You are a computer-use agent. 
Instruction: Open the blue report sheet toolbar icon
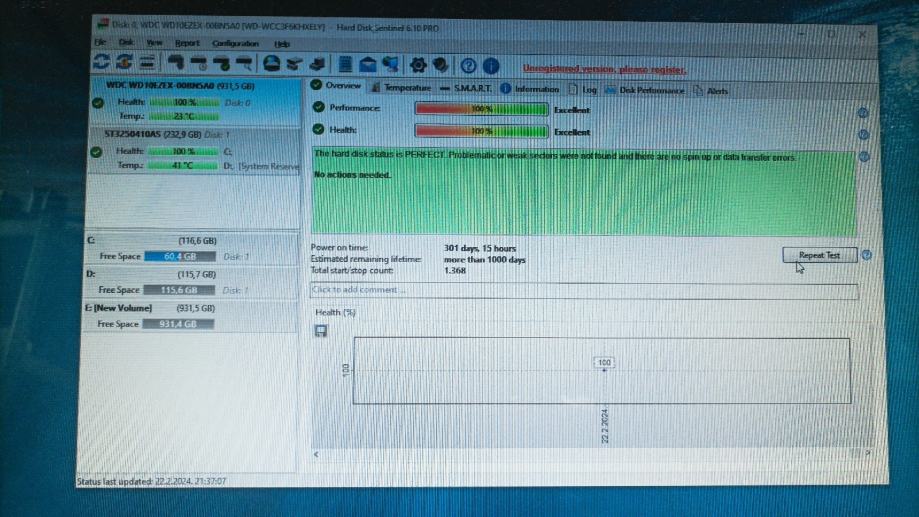pyautogui.click(x=345, y=64)
